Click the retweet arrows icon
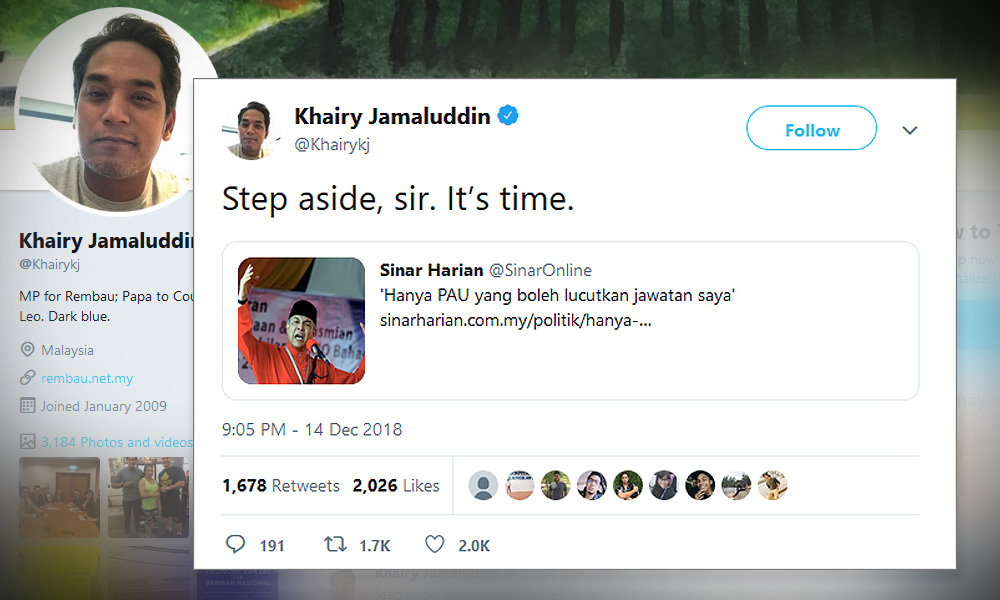The width and height of the screenshot is (1000, 600). tap(335, 544)
